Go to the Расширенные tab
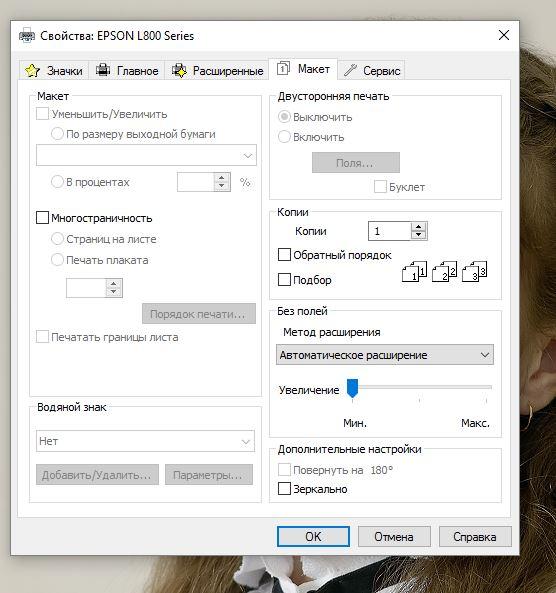 [217, 70]
